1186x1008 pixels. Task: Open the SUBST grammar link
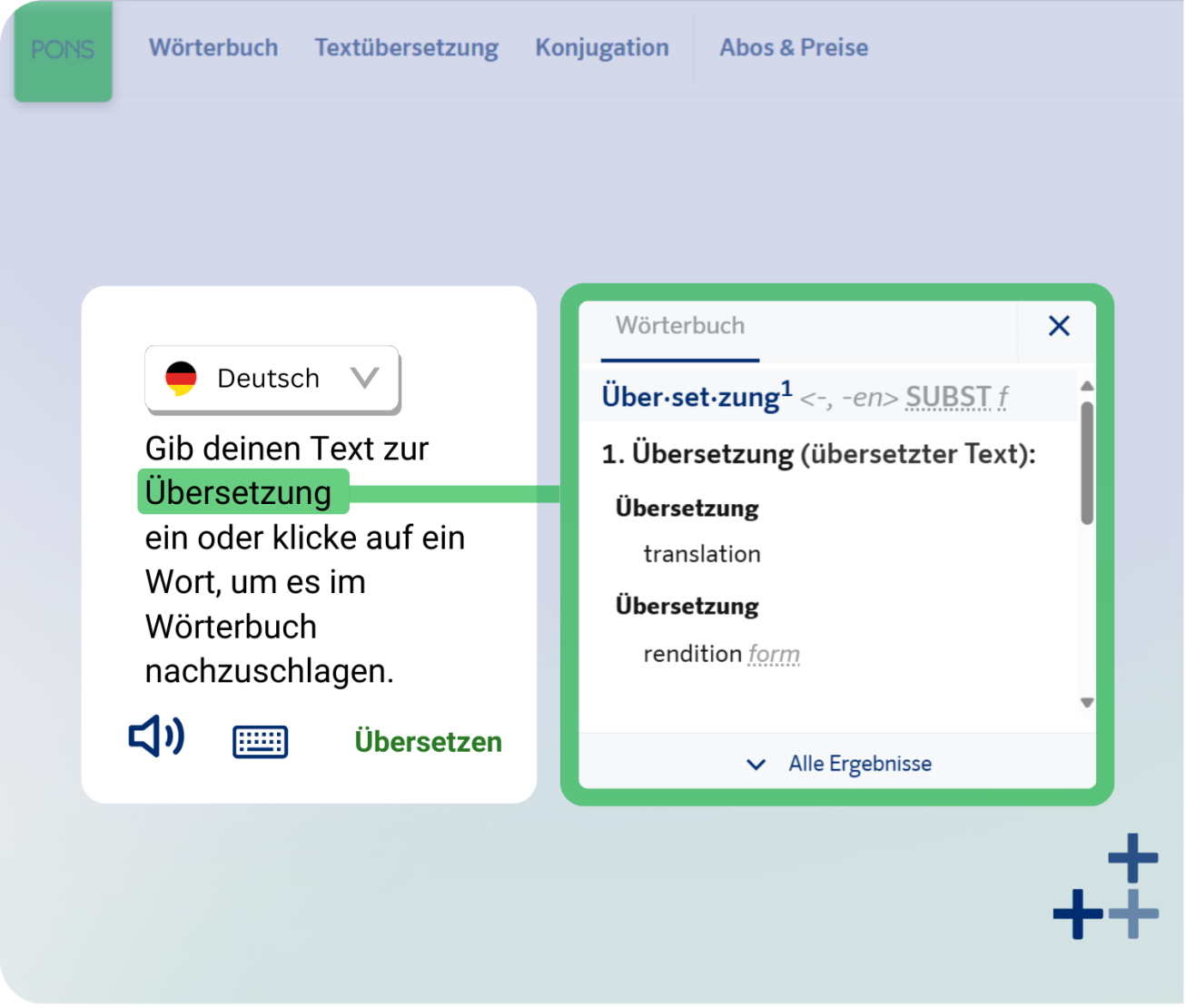point(948,396)
